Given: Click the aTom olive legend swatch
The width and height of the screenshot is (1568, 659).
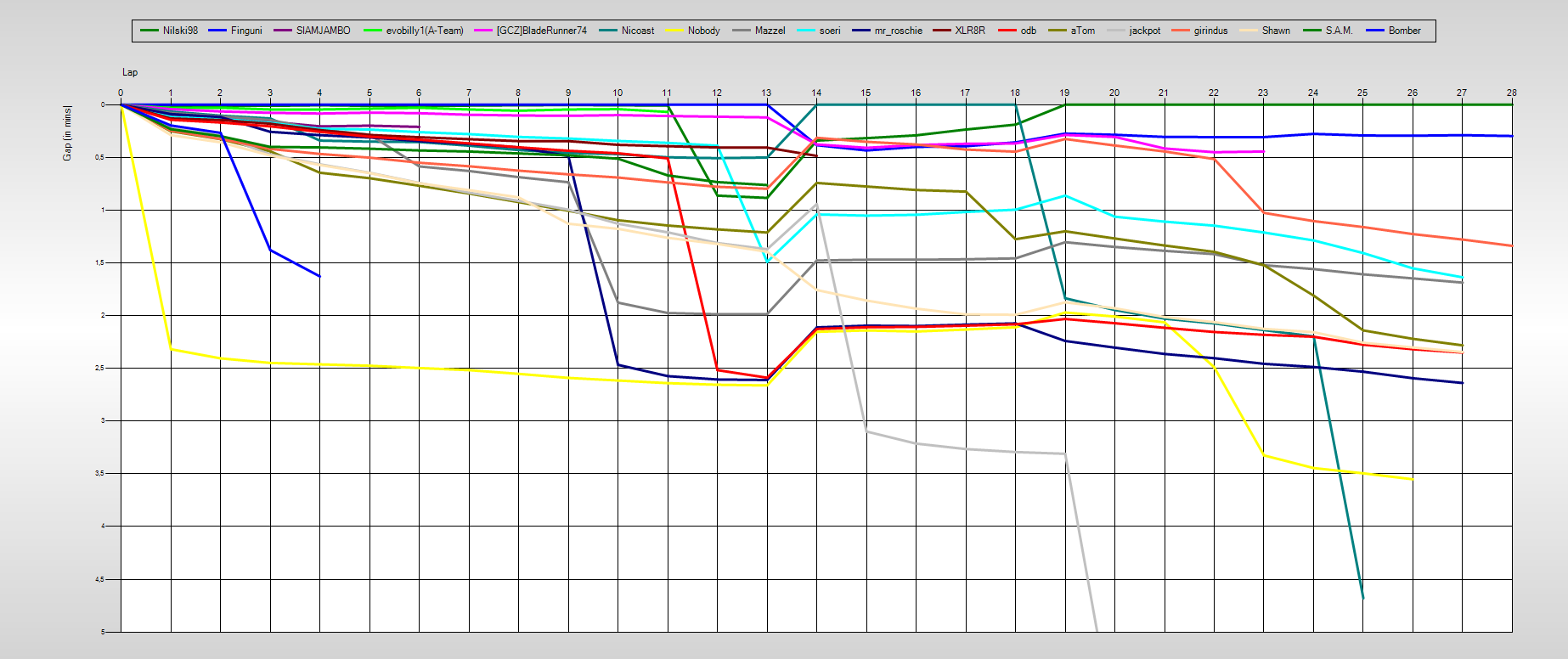Looking at the screenshot, I should point(1058,31).
